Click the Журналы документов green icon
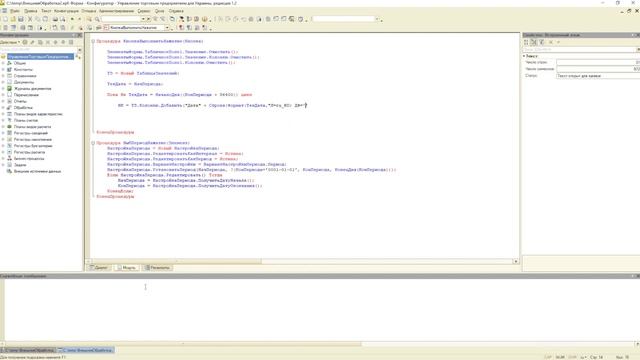Screen dimensions: 640x360 tap(9, 89)
